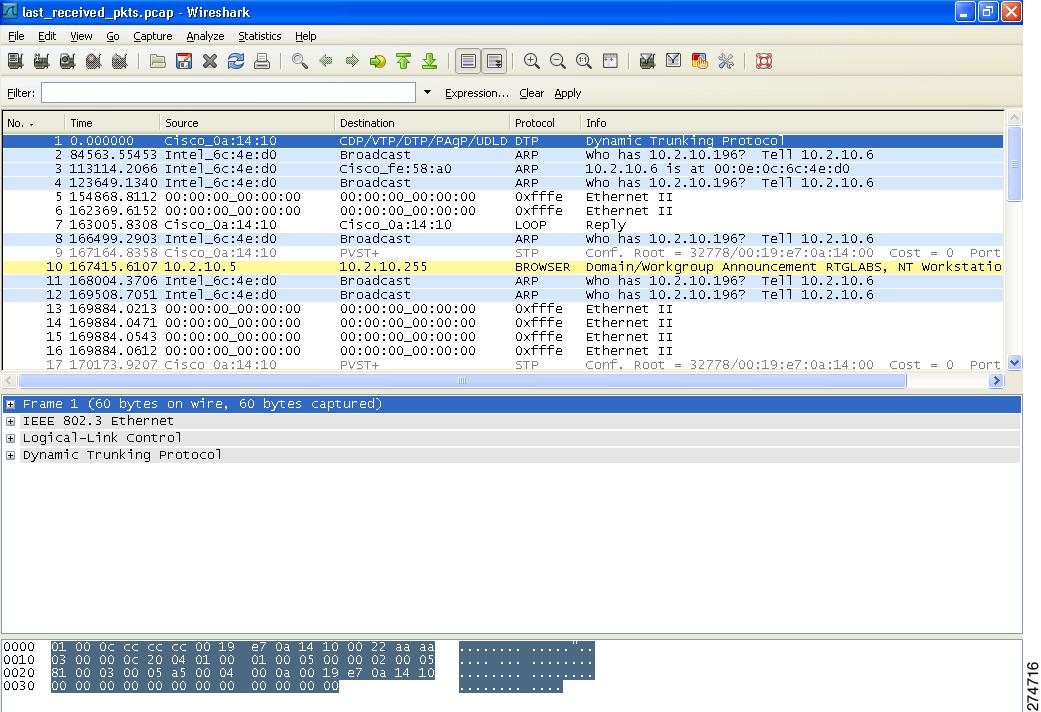1041x712 pixels.
Task: Click the Print packets toolbar icon
Action: pos(262,62)
